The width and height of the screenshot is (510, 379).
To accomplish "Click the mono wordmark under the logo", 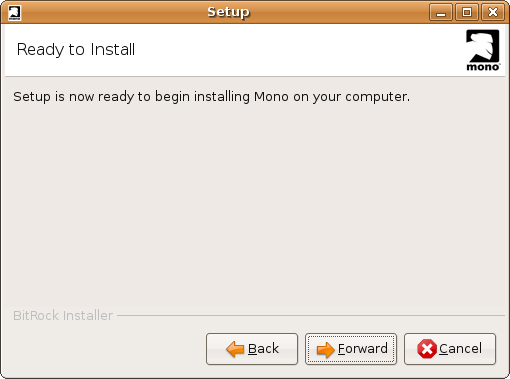I will tap(483, 67).
